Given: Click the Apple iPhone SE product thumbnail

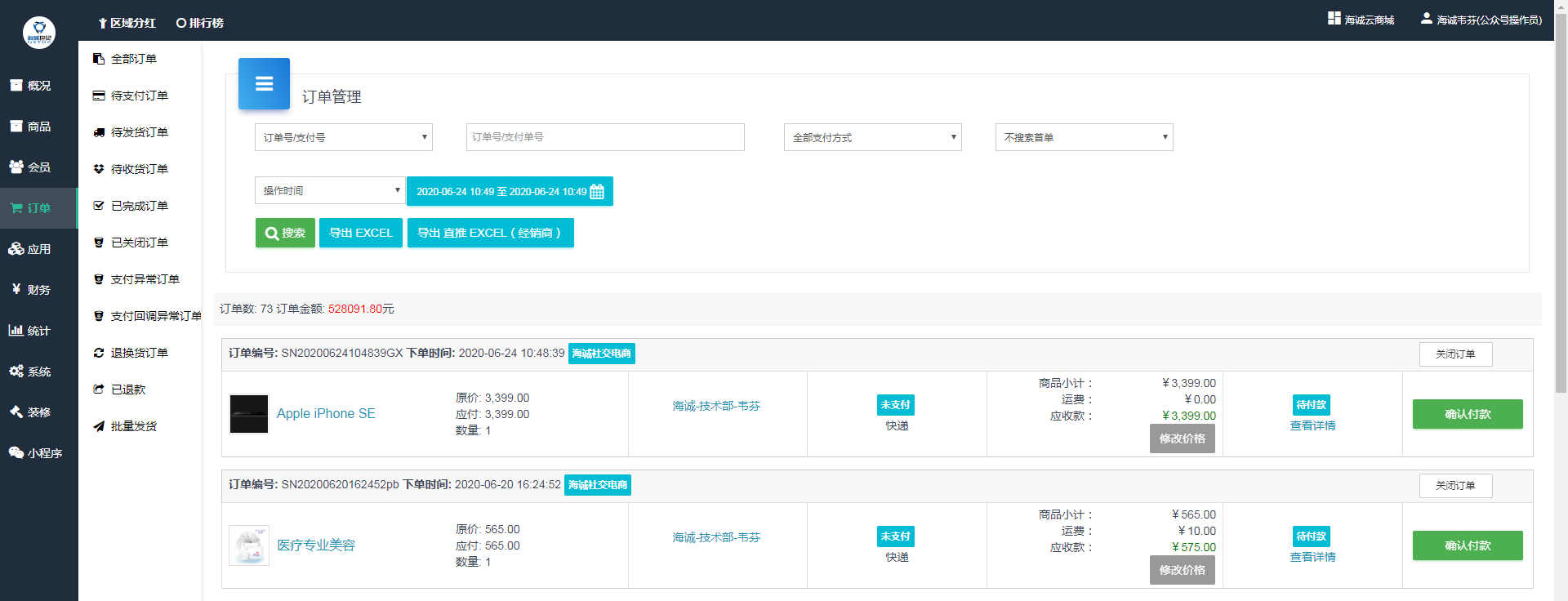Looking at the screenshot, I should (x=249, y=414).
